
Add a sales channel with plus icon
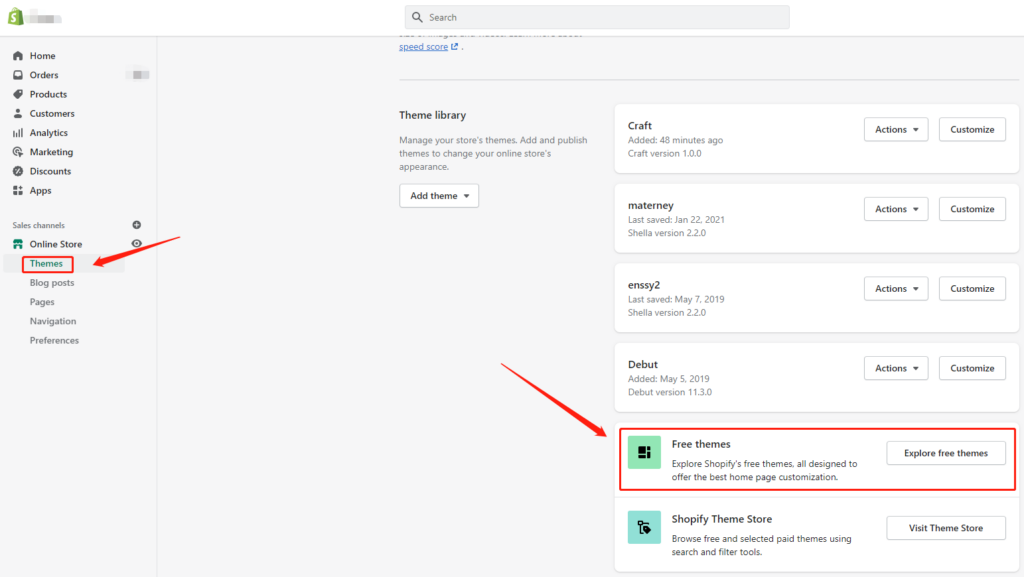136,225
